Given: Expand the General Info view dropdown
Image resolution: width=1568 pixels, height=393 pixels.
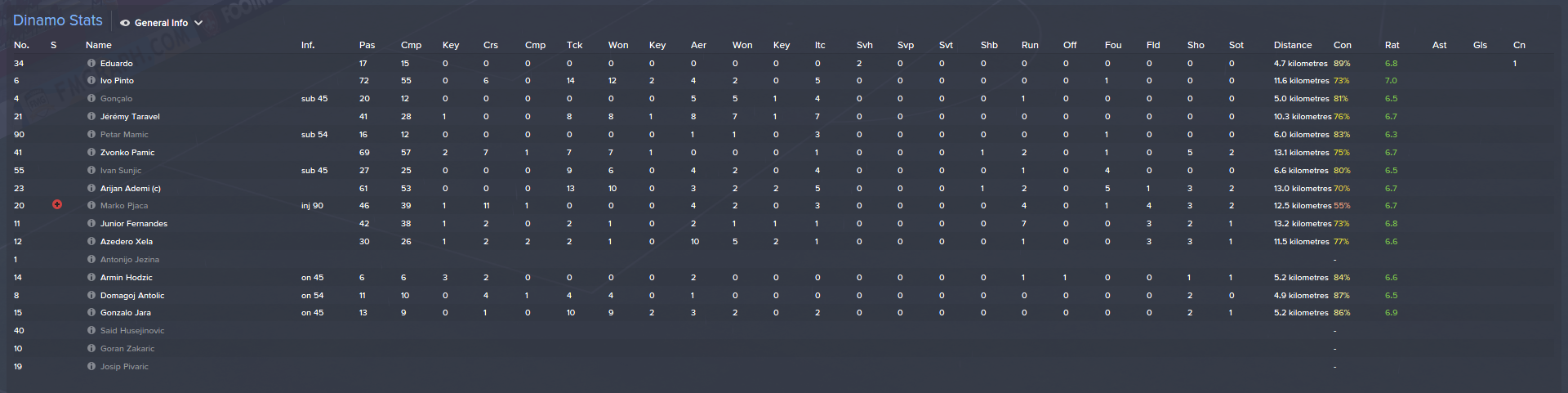Looking at the screenshot, I should click(x=162, y=23).
